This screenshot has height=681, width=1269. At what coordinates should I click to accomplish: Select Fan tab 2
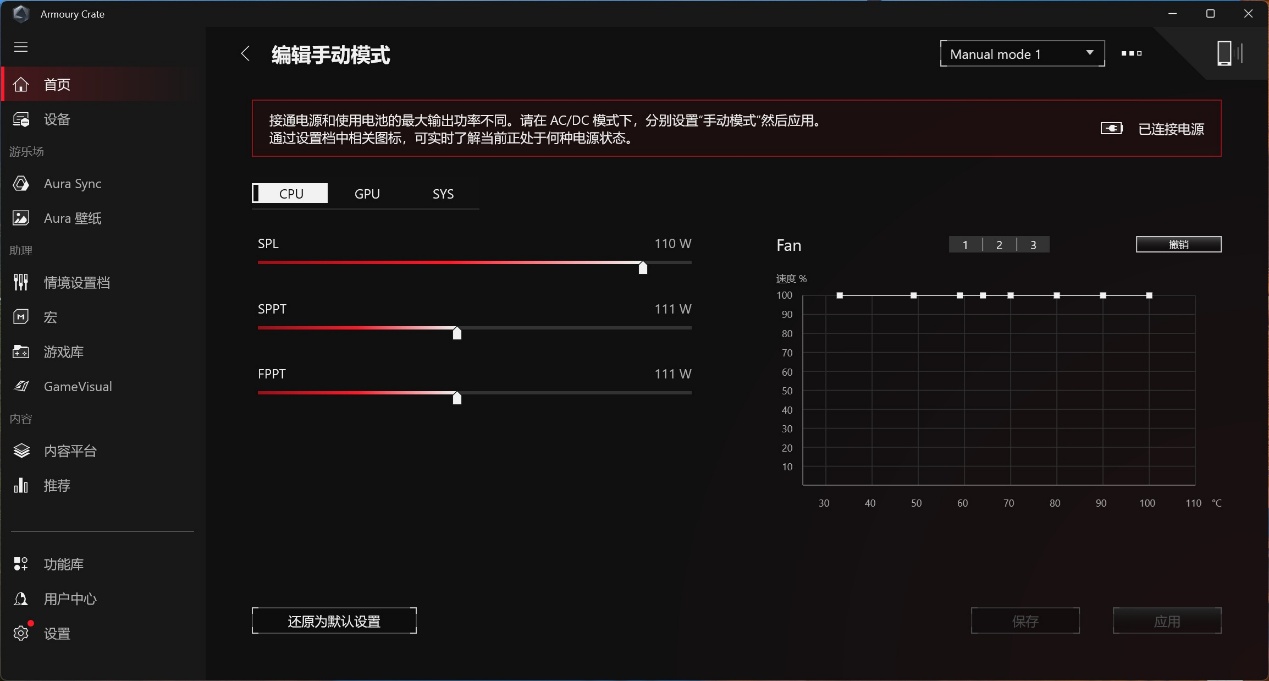click(999, 245)
